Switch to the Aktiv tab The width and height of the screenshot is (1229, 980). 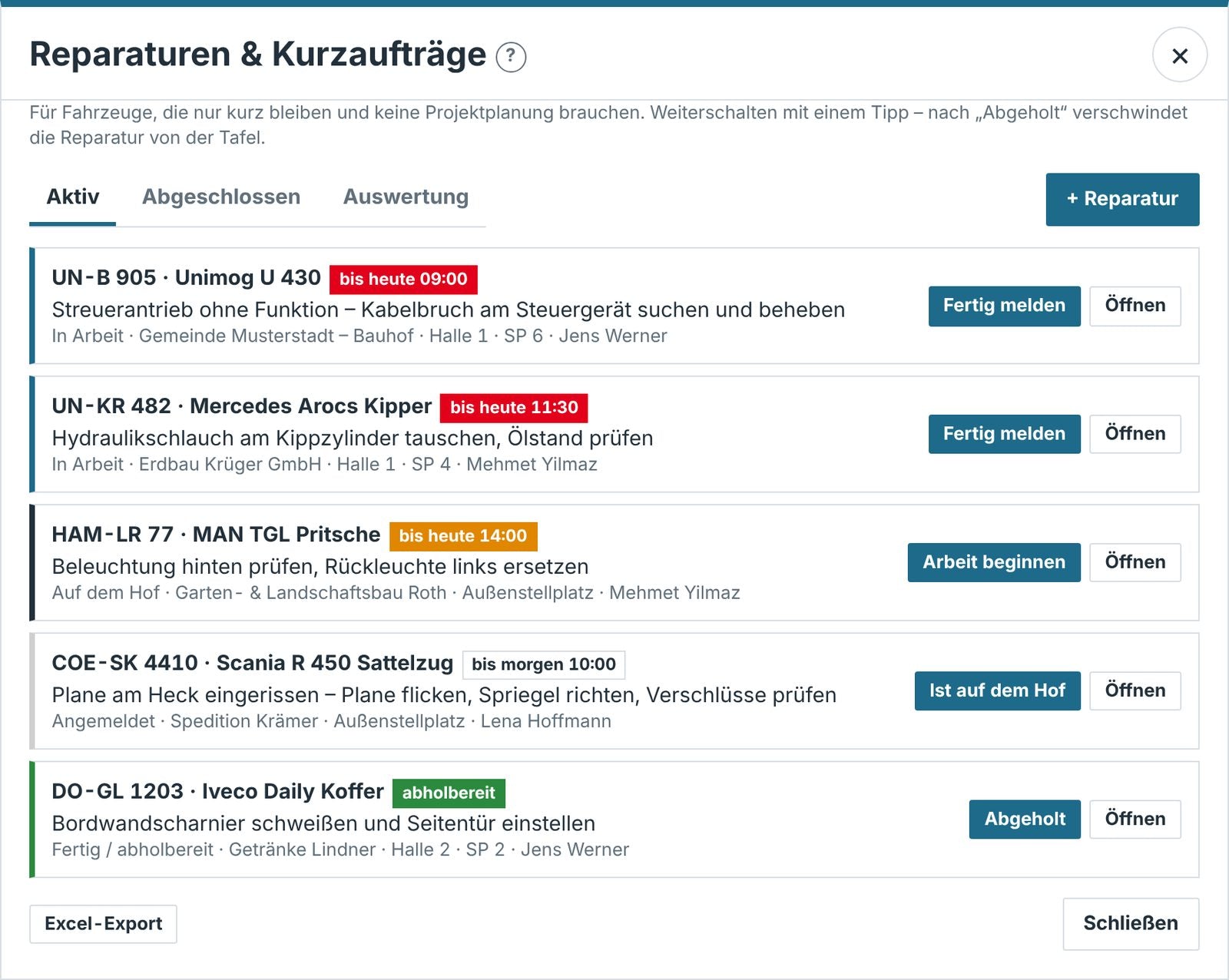click(x=73, y=197)
